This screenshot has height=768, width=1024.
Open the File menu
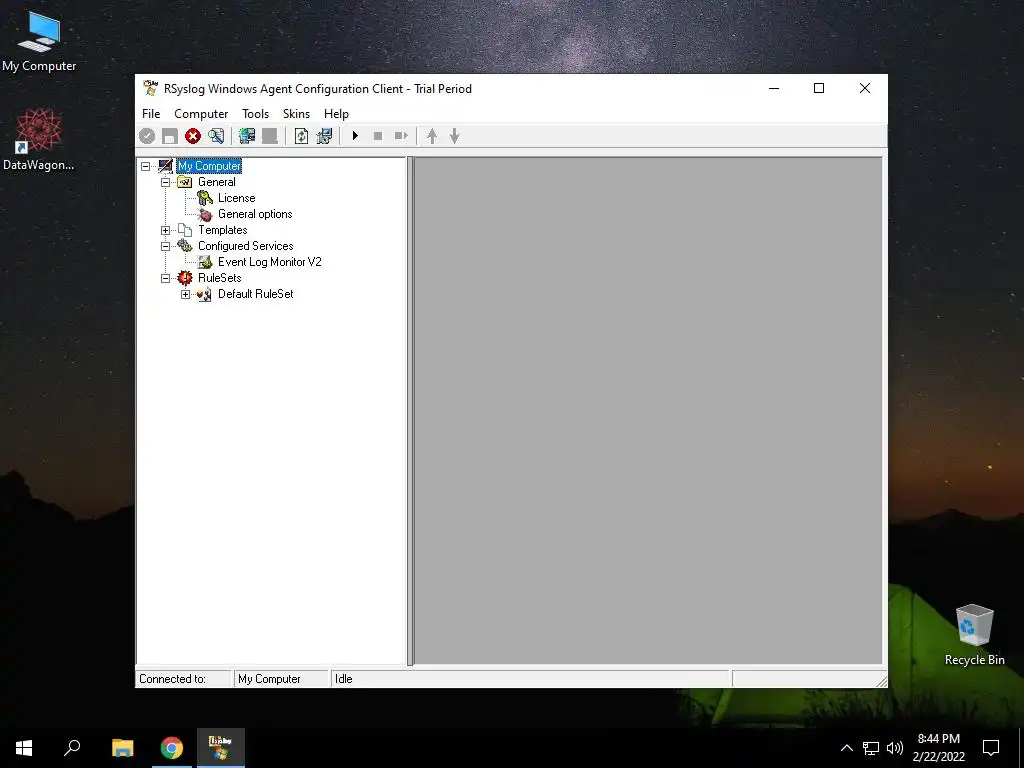pos(151,114)
